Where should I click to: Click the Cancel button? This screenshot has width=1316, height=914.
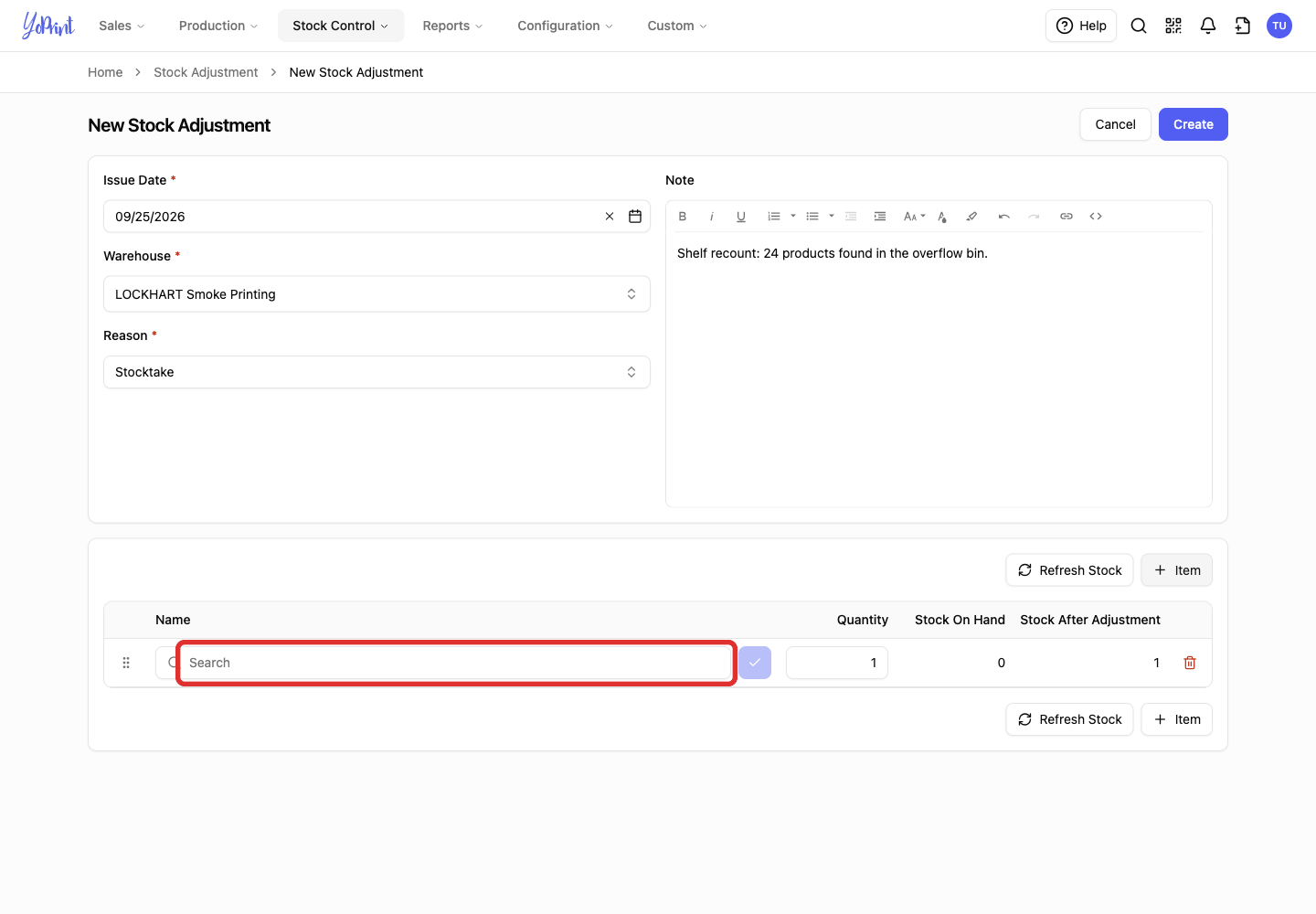[x=1116, y=124]
